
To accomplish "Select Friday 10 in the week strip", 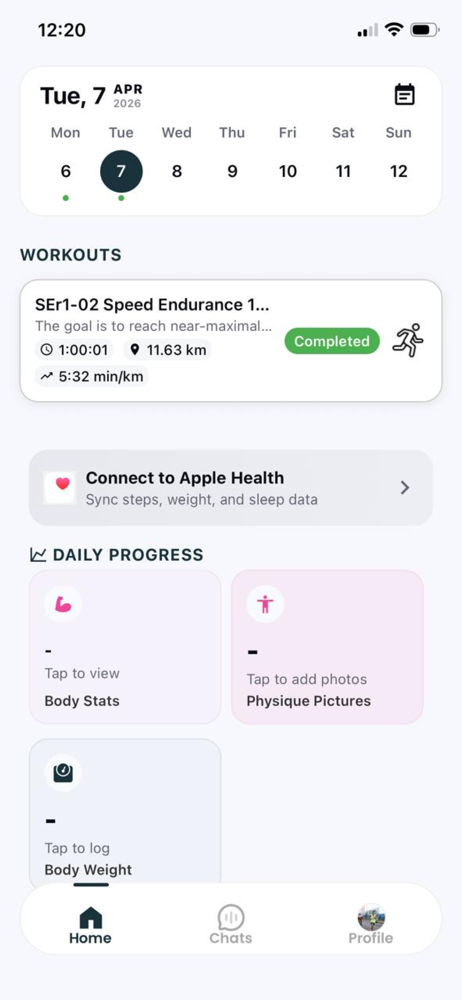I will point(288,171).
